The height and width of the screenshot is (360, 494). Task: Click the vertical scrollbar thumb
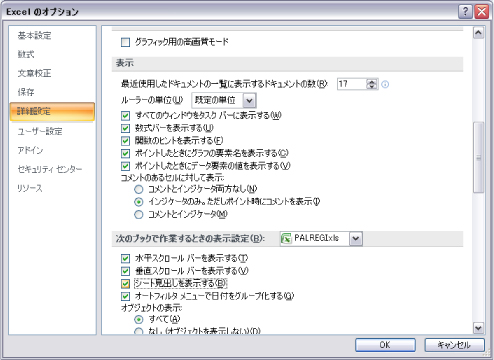pos(478,157)
